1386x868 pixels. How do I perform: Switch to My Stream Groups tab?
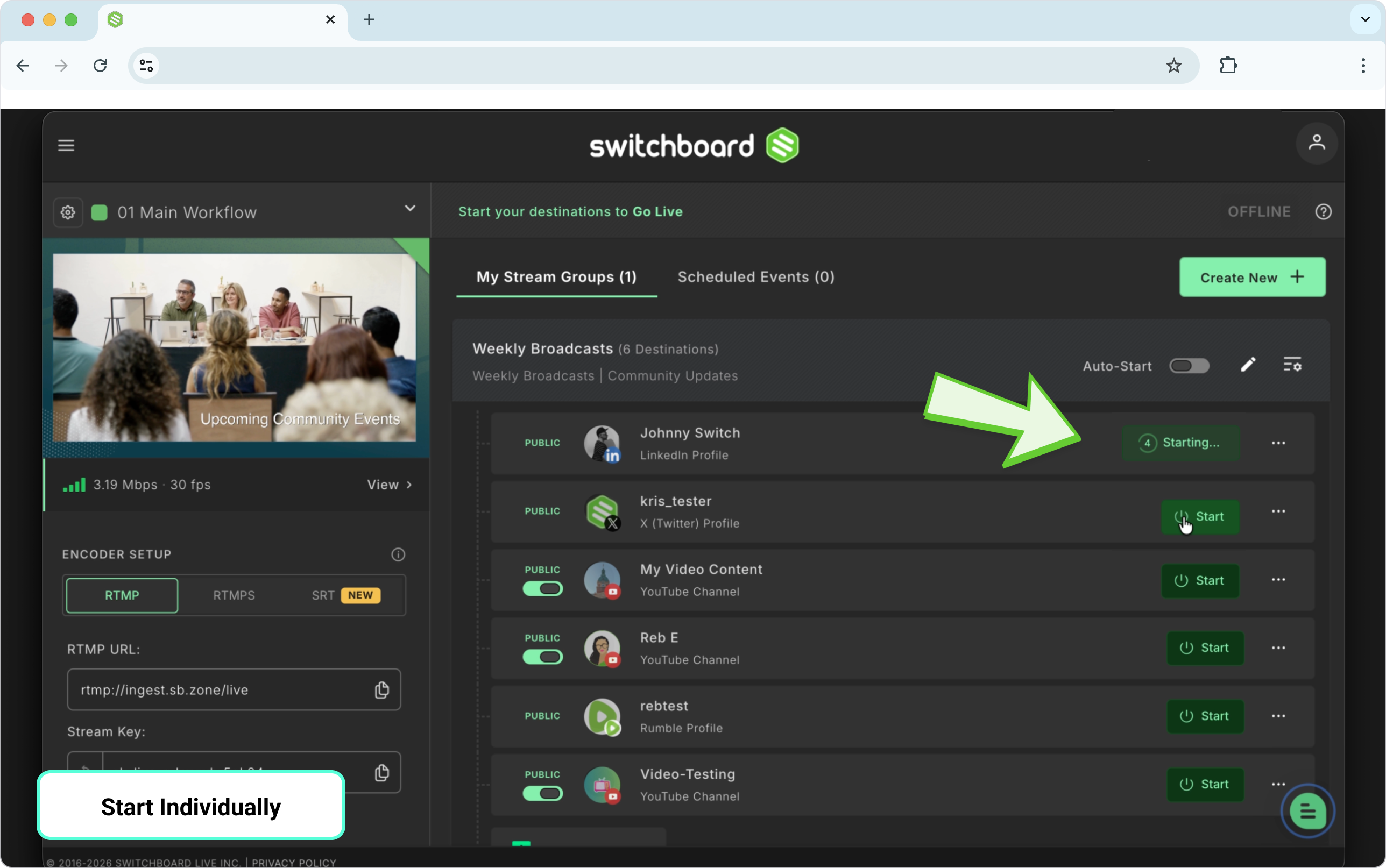click(556, 277)
